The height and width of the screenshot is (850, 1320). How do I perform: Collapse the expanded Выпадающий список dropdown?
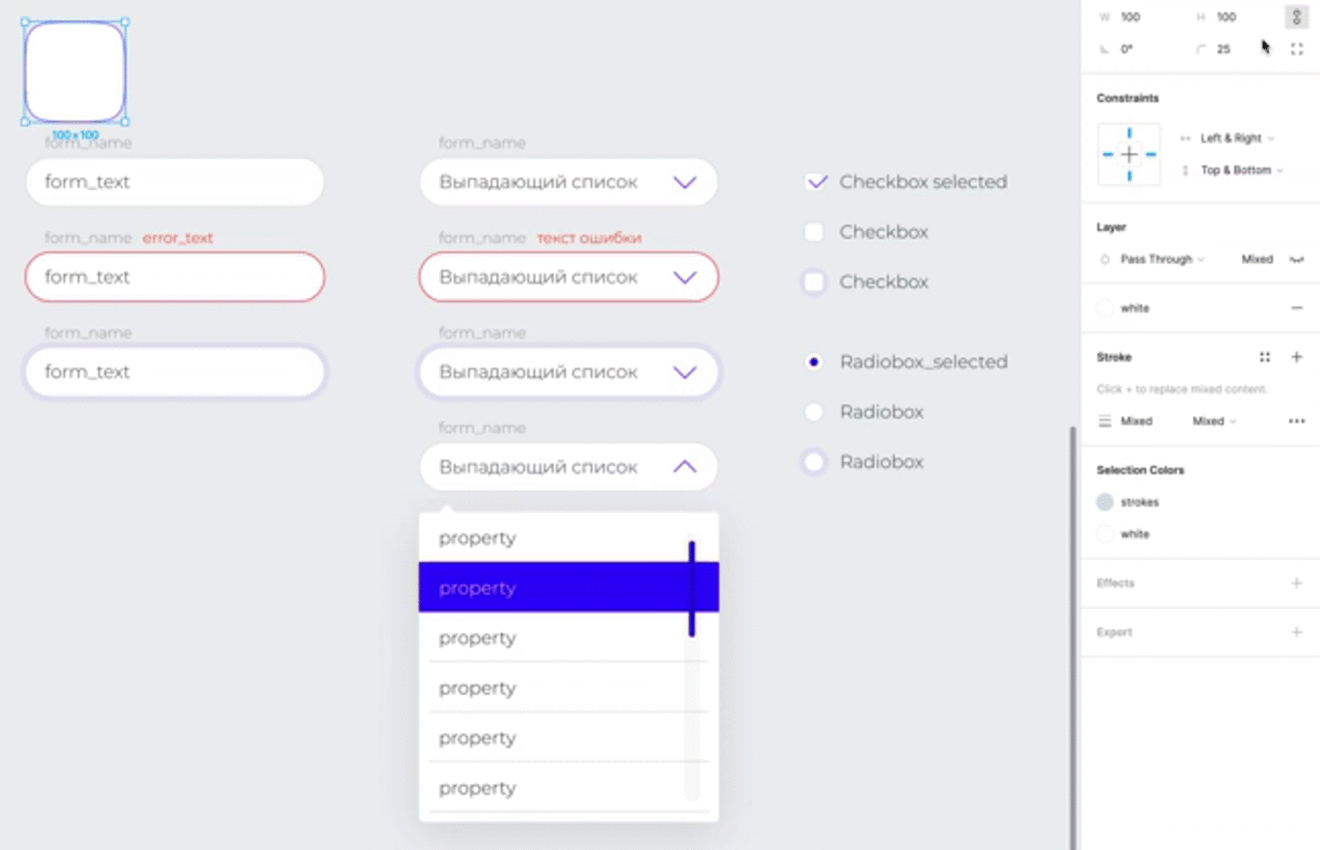569,467
